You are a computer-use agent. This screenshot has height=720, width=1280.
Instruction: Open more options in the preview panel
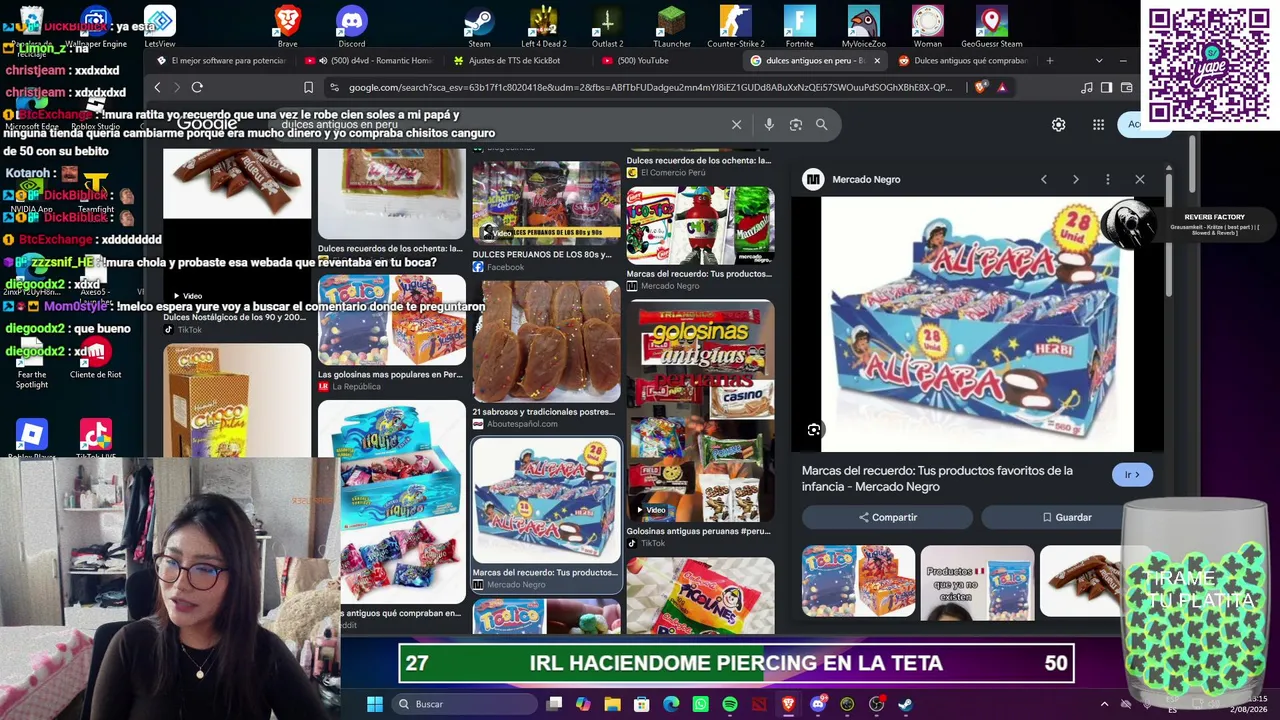point(1107,180)
